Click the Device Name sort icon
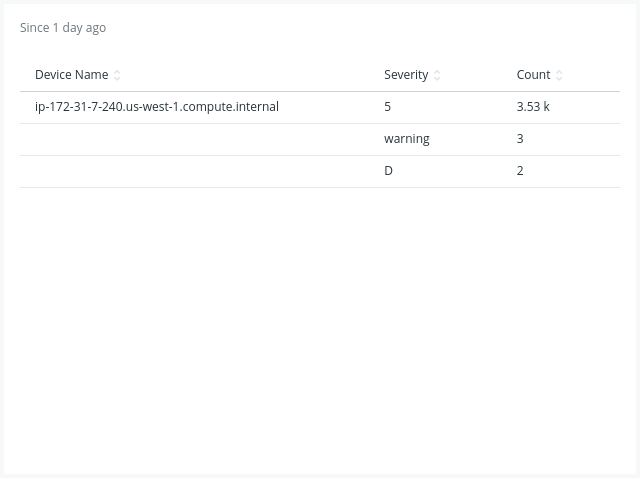 click(117, 75)
